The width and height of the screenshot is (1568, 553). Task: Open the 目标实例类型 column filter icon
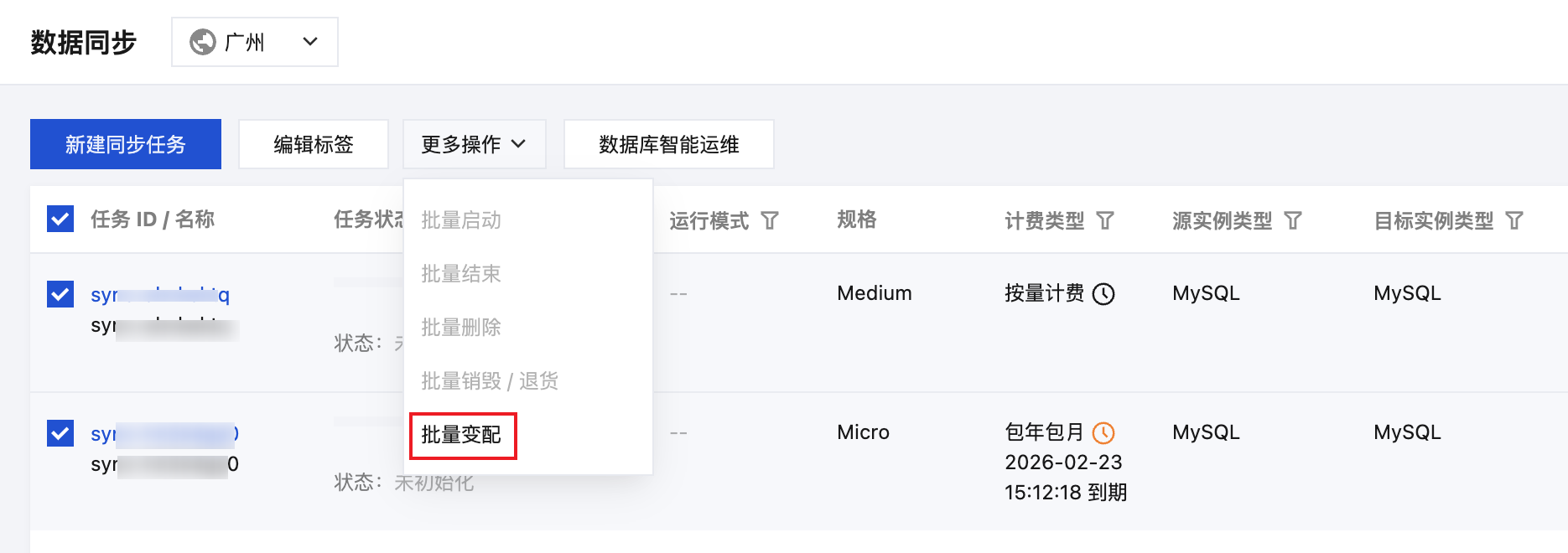click(1514, 220)
